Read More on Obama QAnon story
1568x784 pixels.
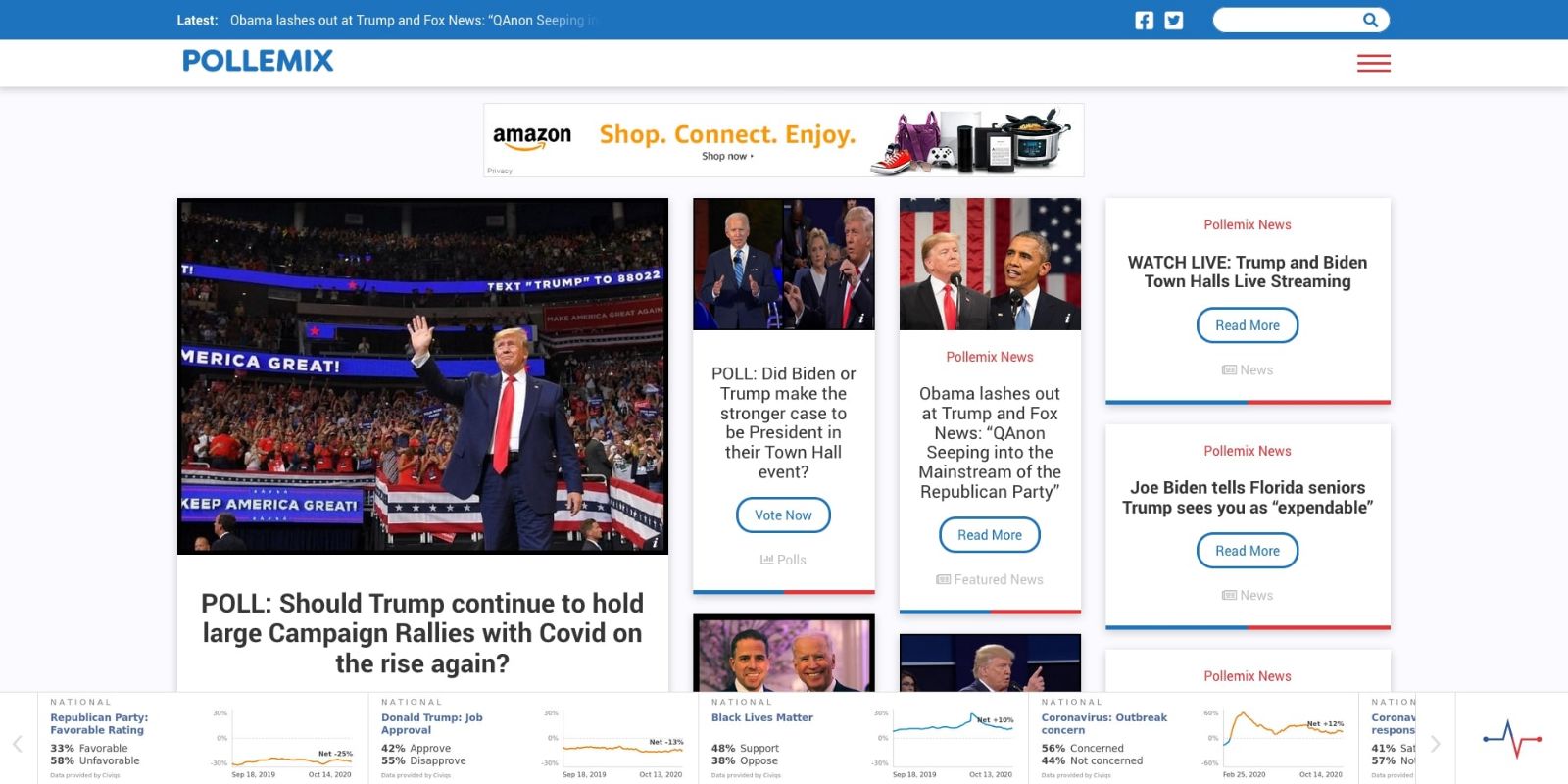pos(990,535)
